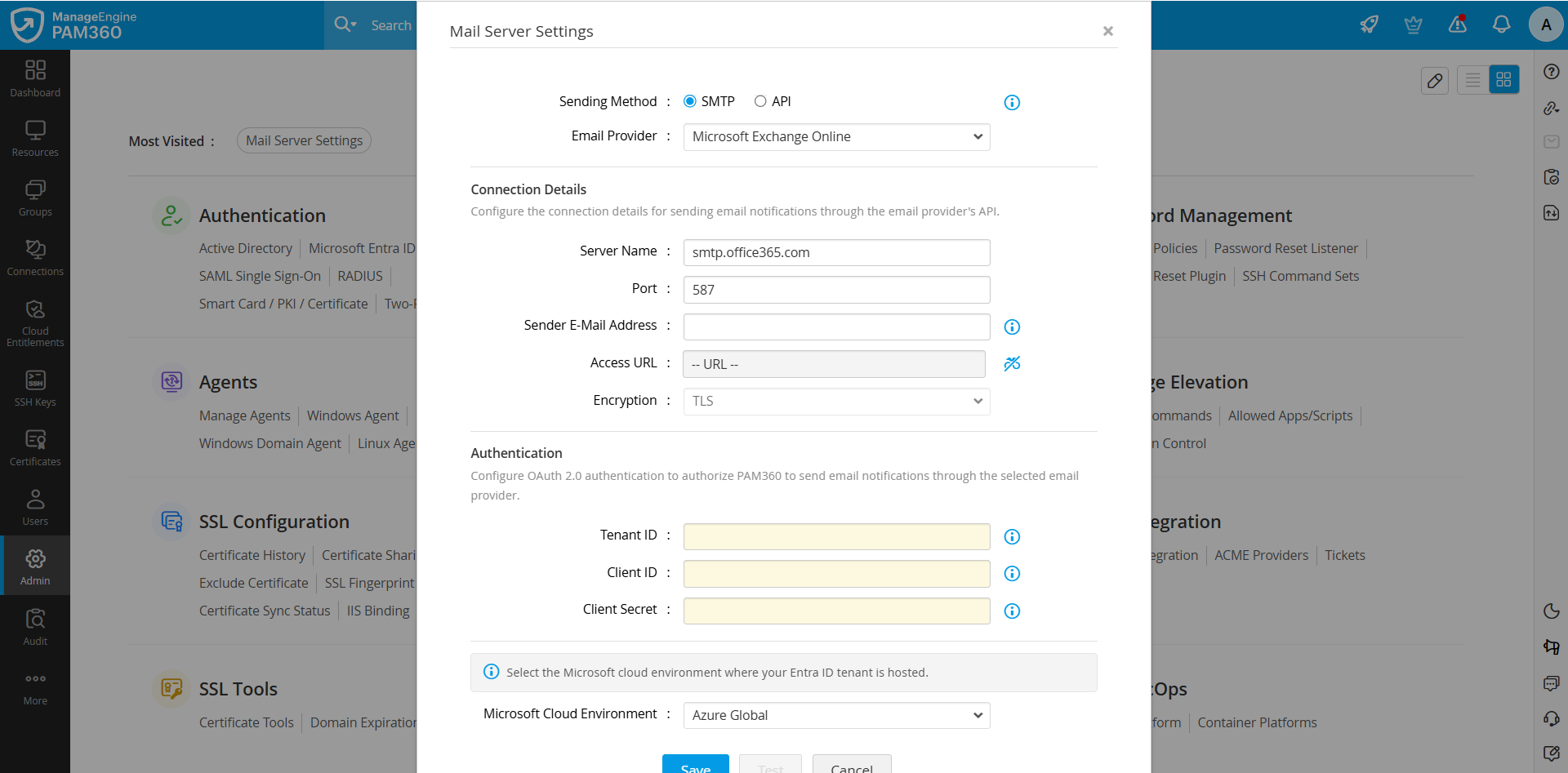This screenshot has height=773, width=1568.
Task: Click Mail Server Settings most visited chip
Action: (x=304, y=140)
